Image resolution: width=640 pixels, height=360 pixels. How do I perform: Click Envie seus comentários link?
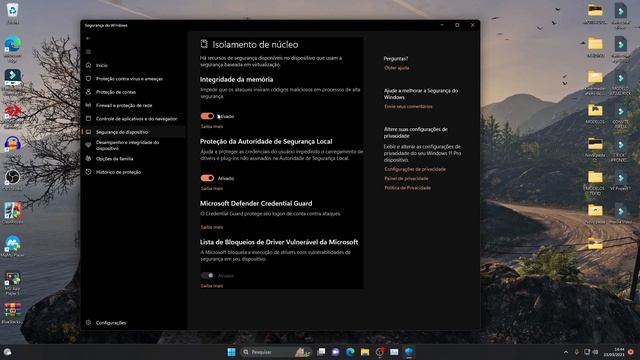click(x=408, y=107)
